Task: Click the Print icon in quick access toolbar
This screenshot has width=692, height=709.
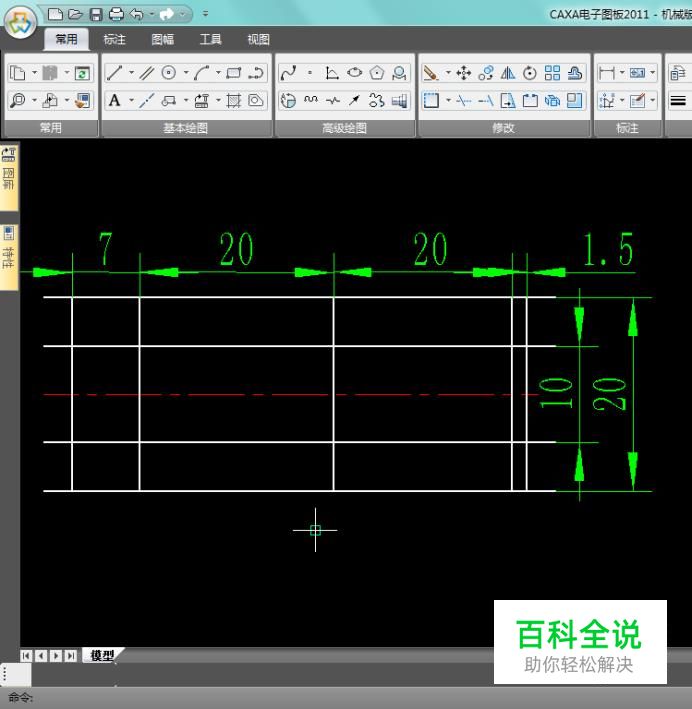Action: pos(115,14)
